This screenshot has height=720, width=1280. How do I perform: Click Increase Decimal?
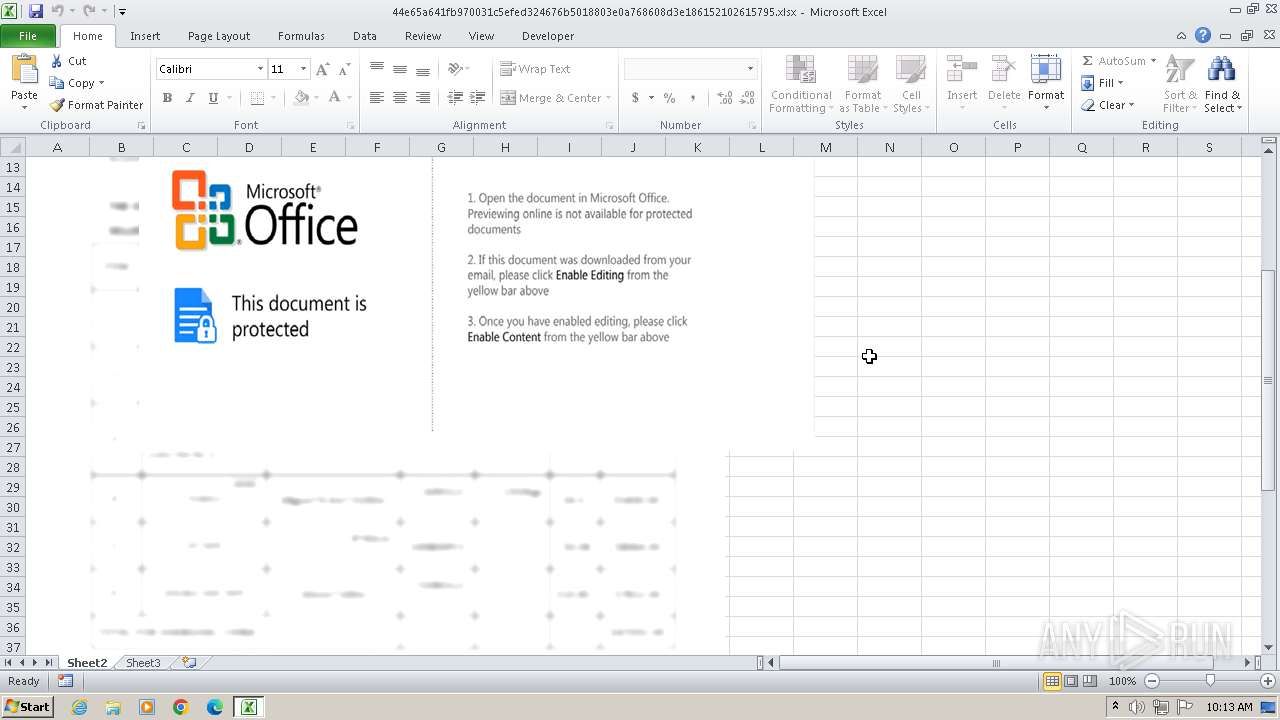tap(724, 98)
